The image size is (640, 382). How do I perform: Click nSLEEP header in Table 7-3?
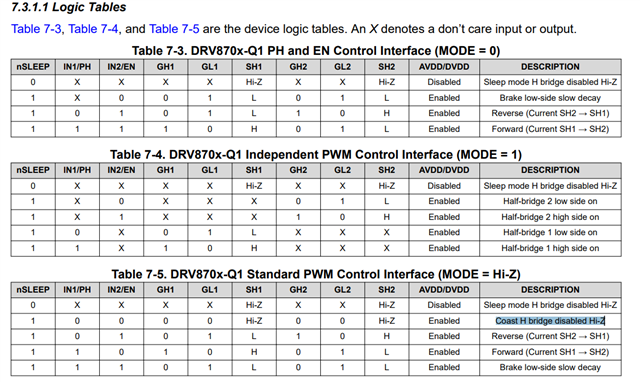click(x=33, y=67)
